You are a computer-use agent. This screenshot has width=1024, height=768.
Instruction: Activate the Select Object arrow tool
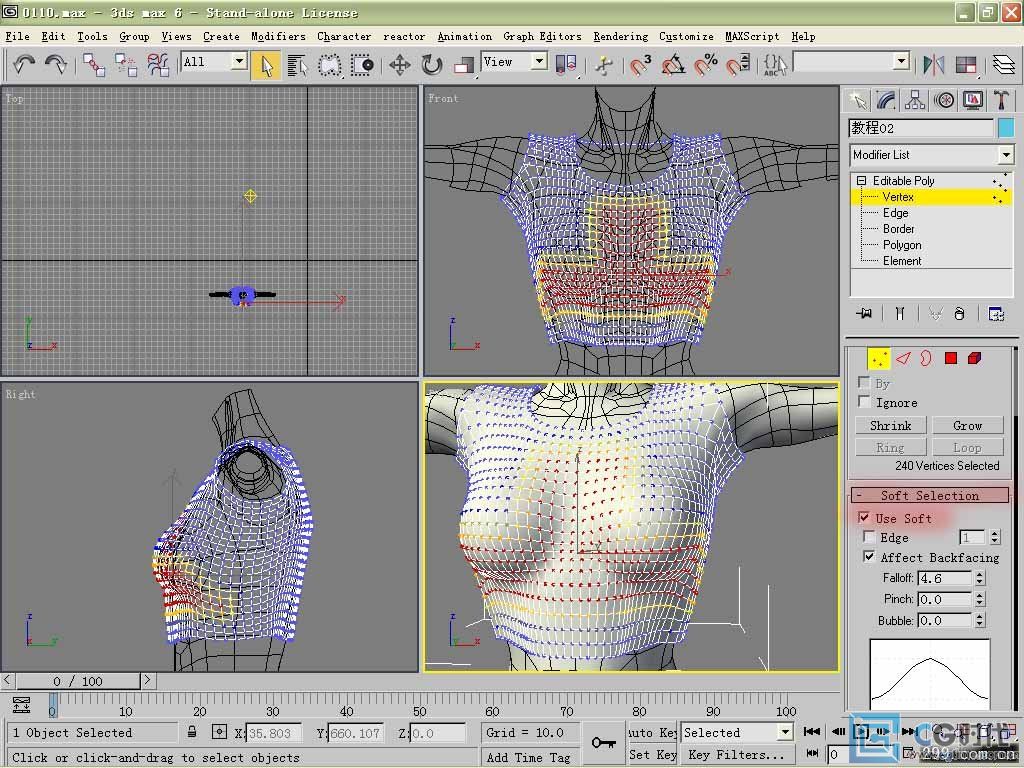click(266, 65)
